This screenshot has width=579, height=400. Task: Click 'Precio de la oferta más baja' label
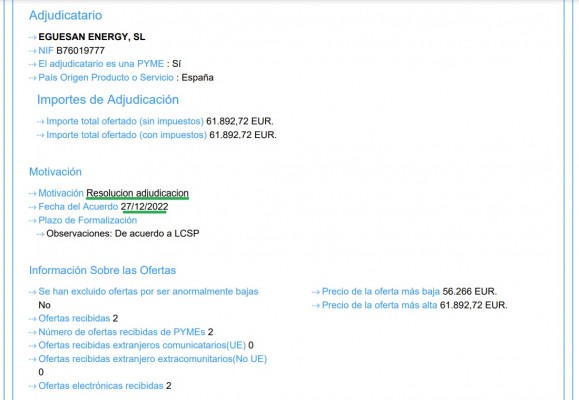tap(381, 292)
